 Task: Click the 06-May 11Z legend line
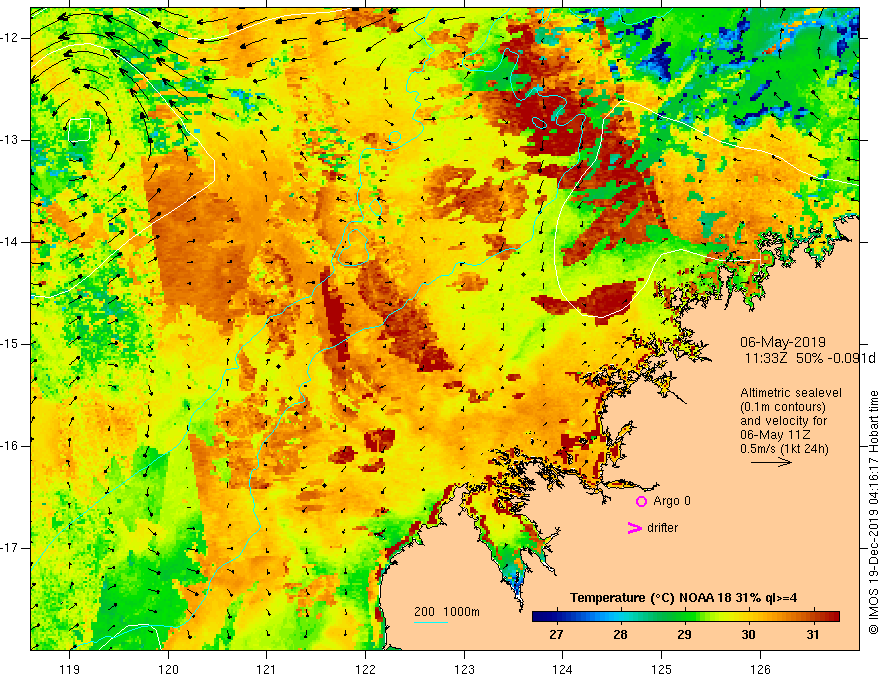[x=775, y=435]
